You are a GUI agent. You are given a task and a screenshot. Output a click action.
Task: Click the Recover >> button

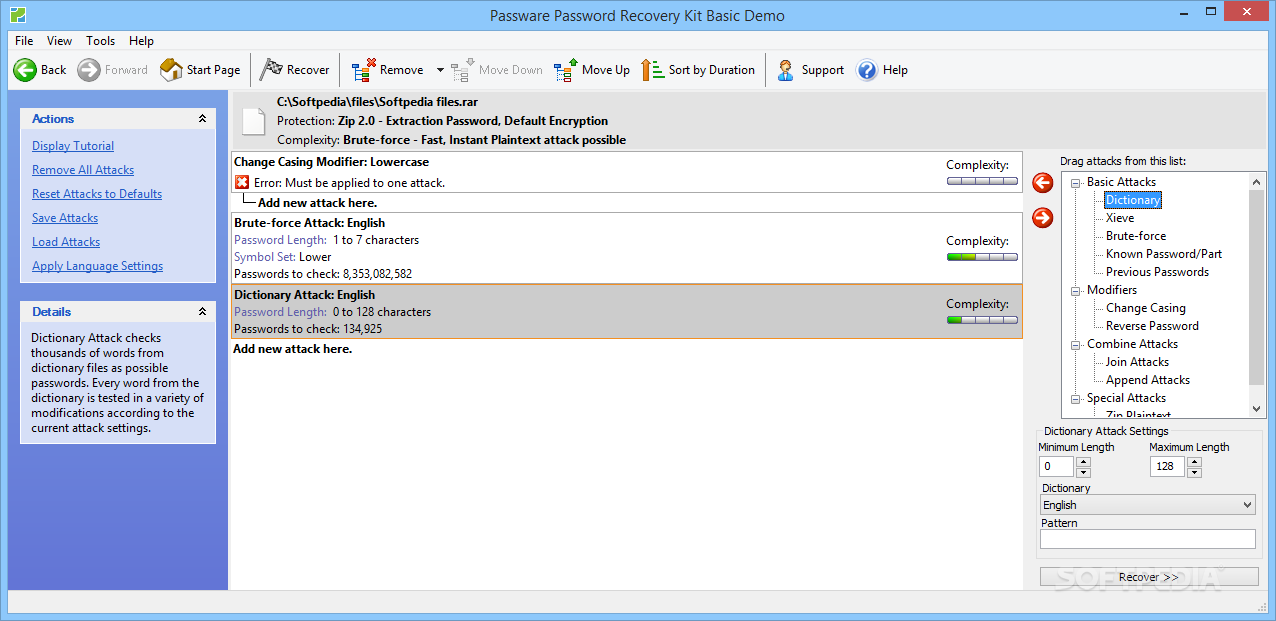1149,577
